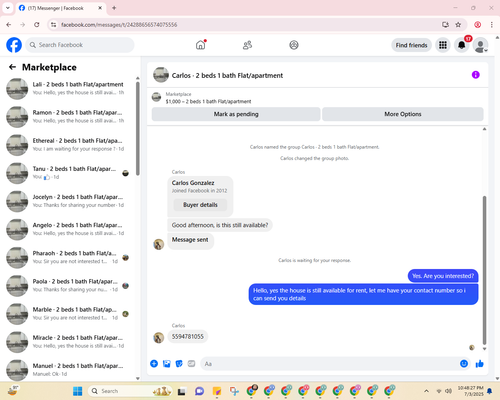Open emoji picker in message box
The width and height of the screenshot is (500, 400).
point(464,364)
